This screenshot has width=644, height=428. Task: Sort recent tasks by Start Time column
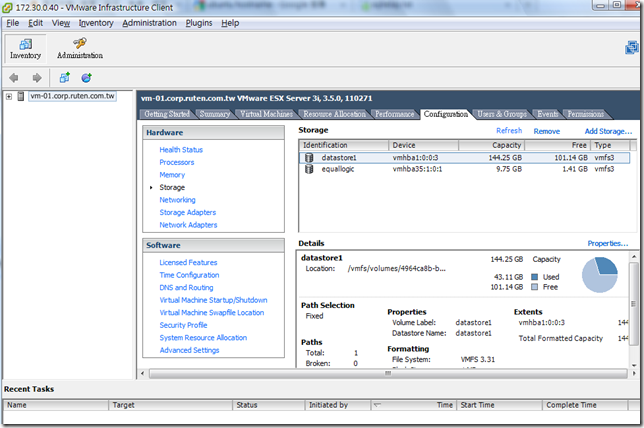pos(499,405)
